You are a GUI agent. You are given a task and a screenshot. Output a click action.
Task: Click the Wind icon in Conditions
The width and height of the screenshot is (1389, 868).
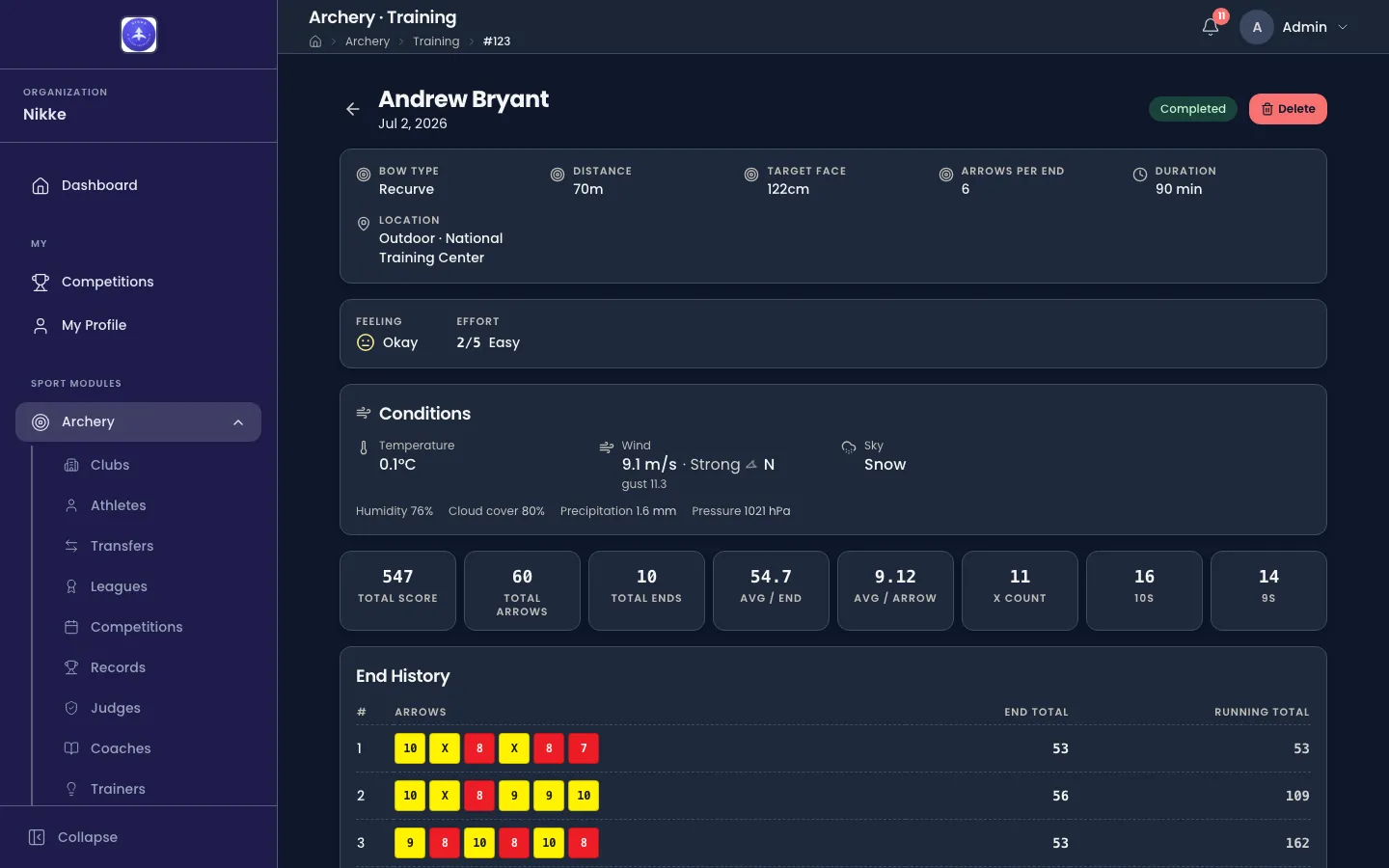click(x=607, y=447)
